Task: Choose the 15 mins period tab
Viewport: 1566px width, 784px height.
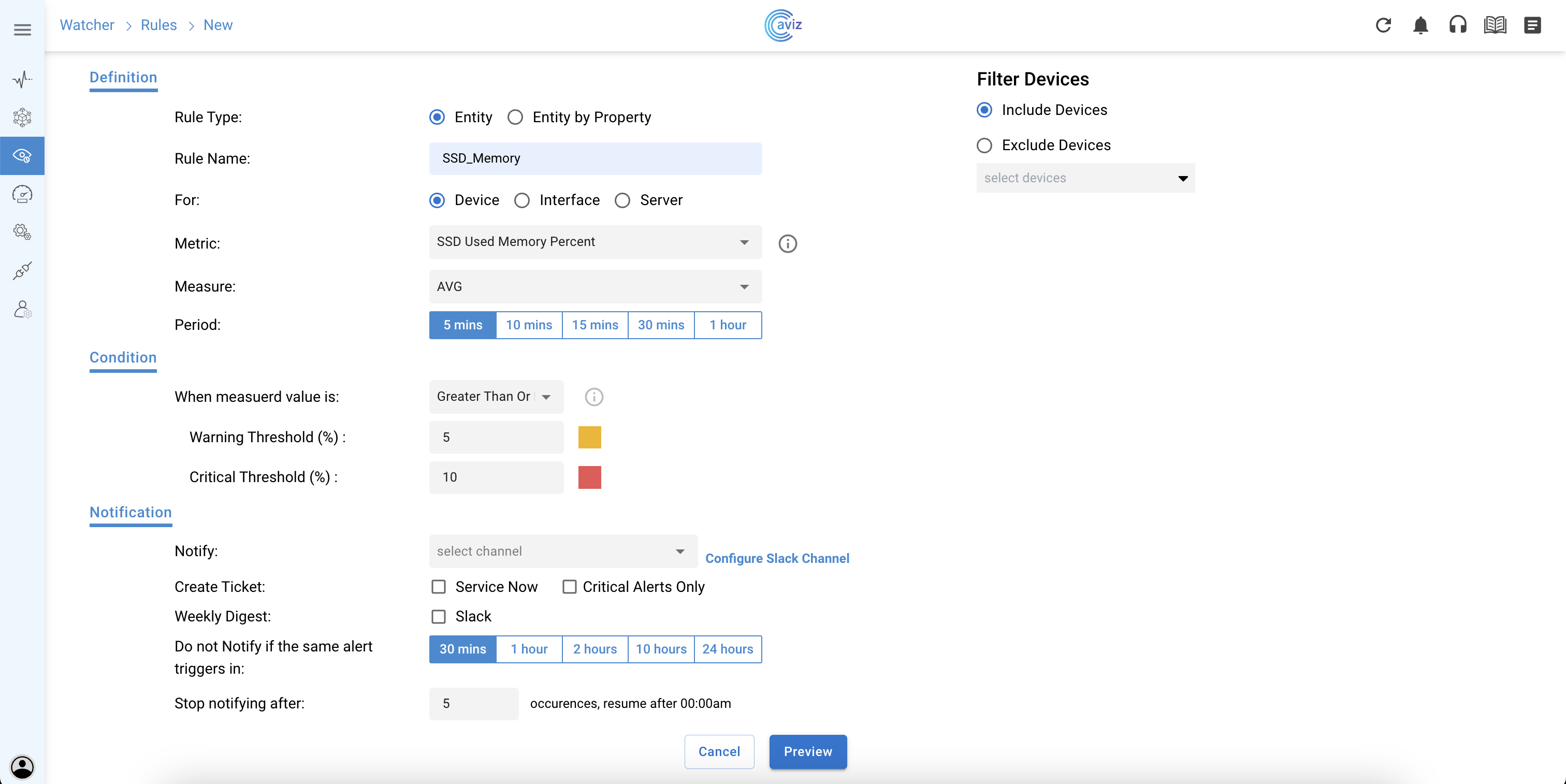Action: click(x=594, y=325)
